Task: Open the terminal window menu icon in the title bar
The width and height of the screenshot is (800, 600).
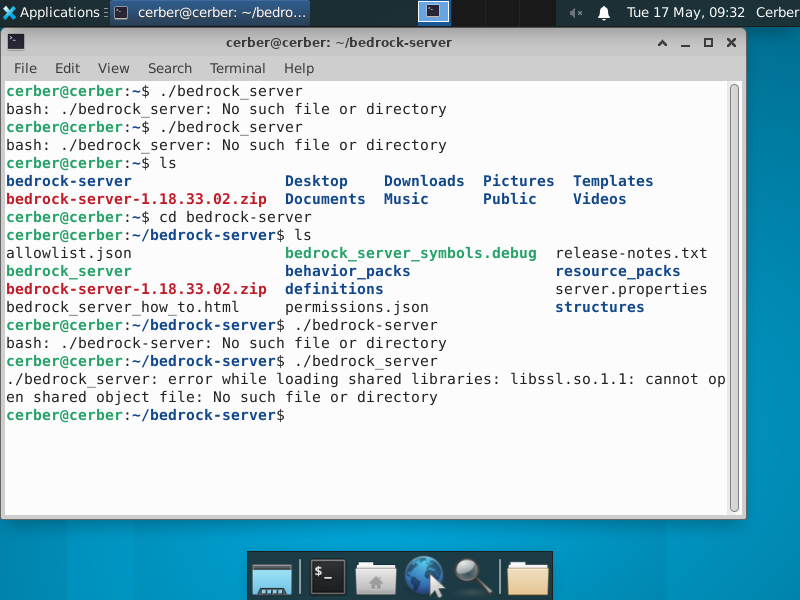Action: pyautogui.click(x=16, y=43)
